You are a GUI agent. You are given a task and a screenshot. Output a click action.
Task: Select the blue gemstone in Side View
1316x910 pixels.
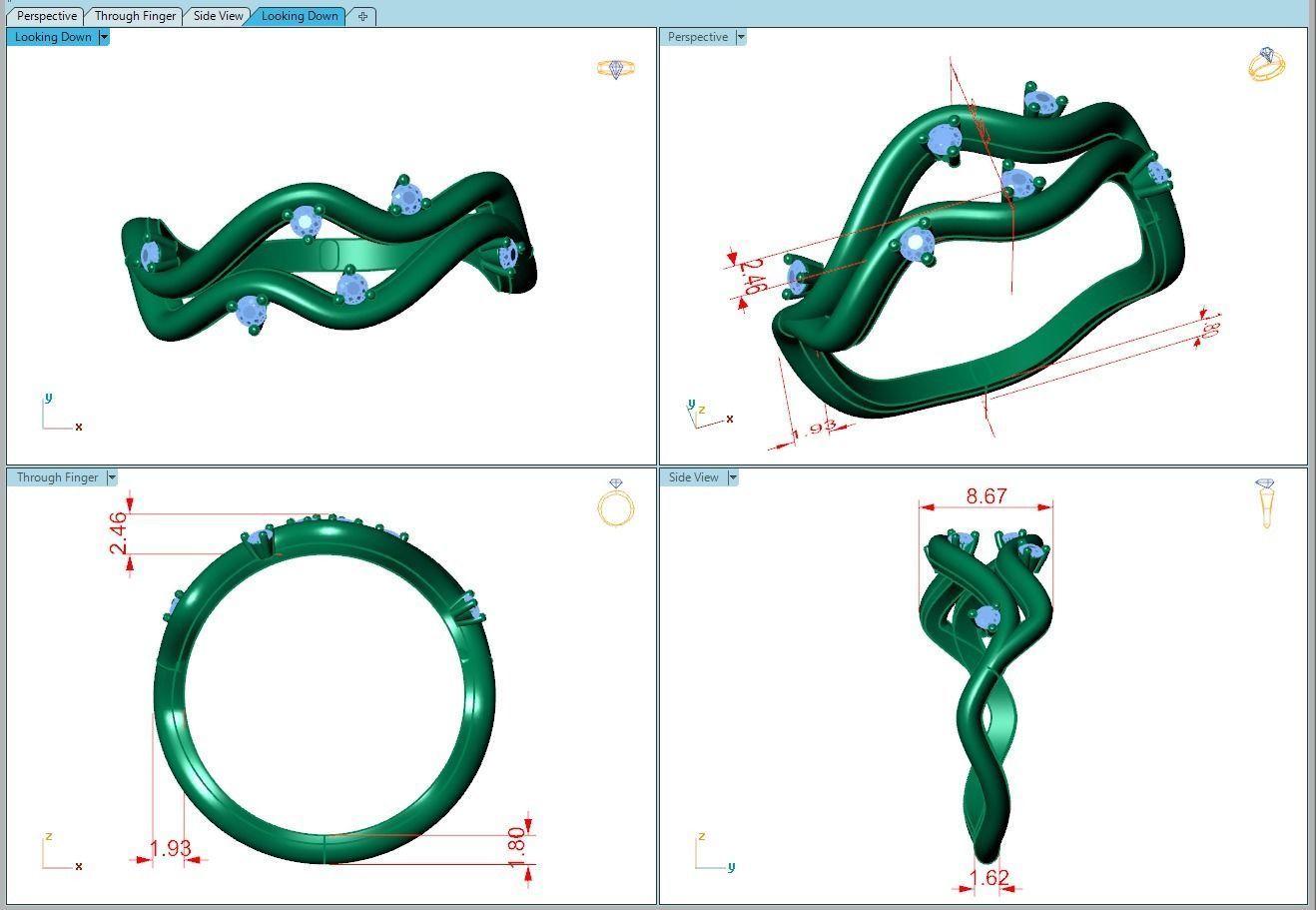(x=987, y=619)
